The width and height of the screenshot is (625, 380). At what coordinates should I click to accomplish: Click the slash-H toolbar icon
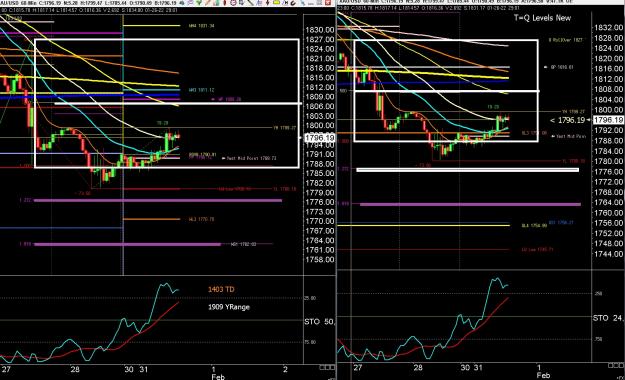285,2
